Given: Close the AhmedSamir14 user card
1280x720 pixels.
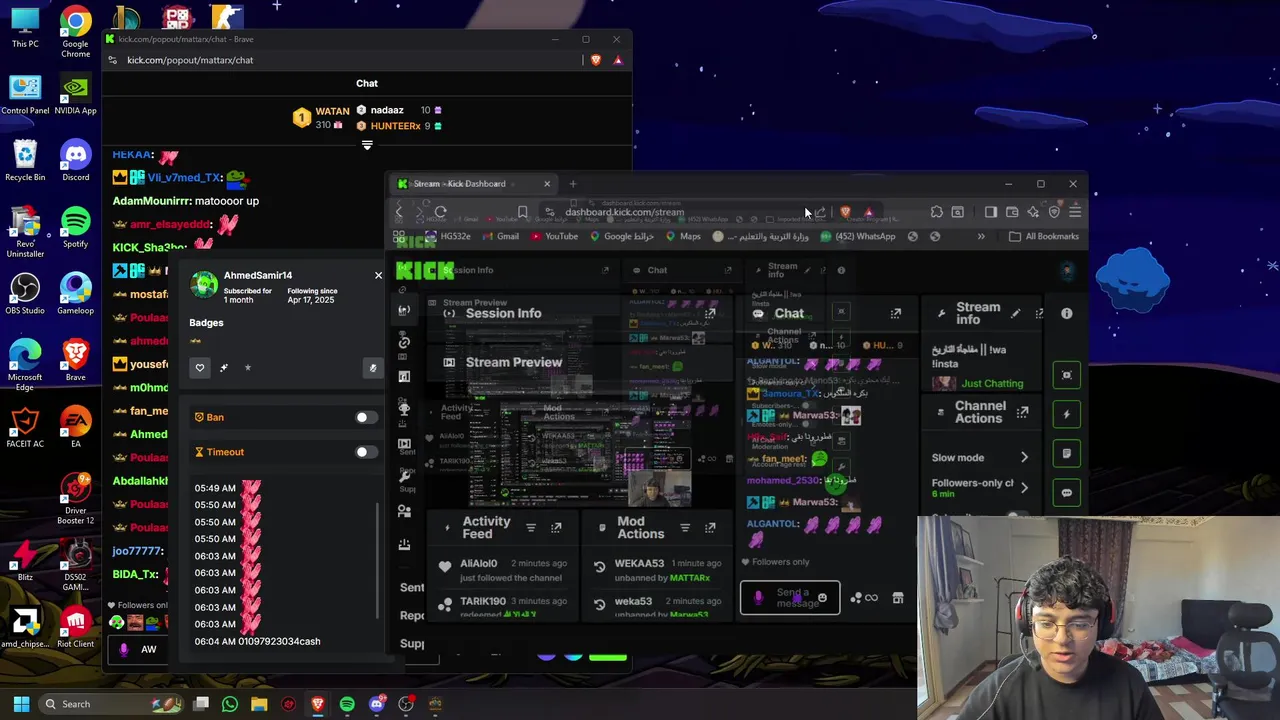Looking at the screenshot, I should pos(378,275).
